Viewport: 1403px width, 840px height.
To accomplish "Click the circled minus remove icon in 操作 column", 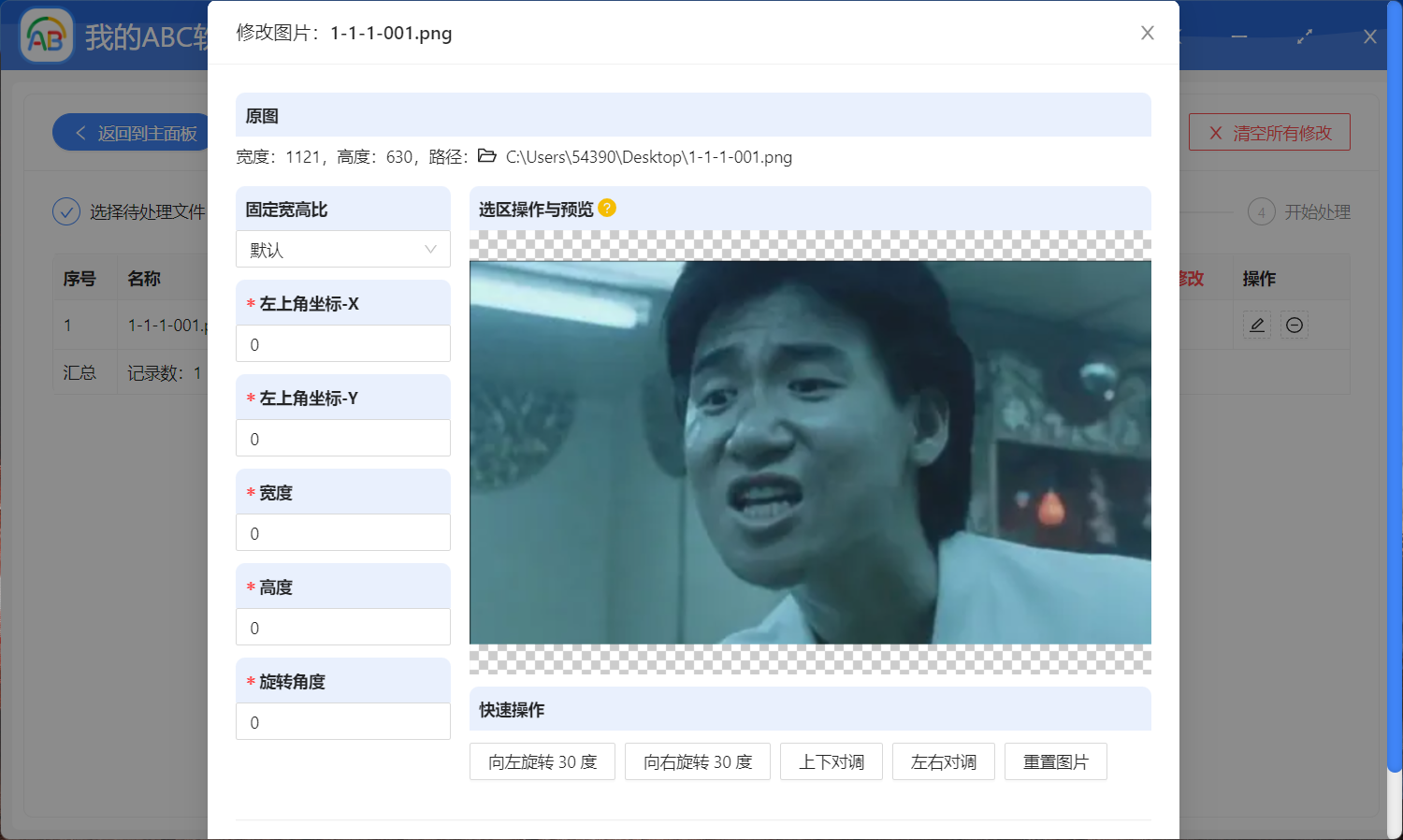I will tap(1295, 325).
